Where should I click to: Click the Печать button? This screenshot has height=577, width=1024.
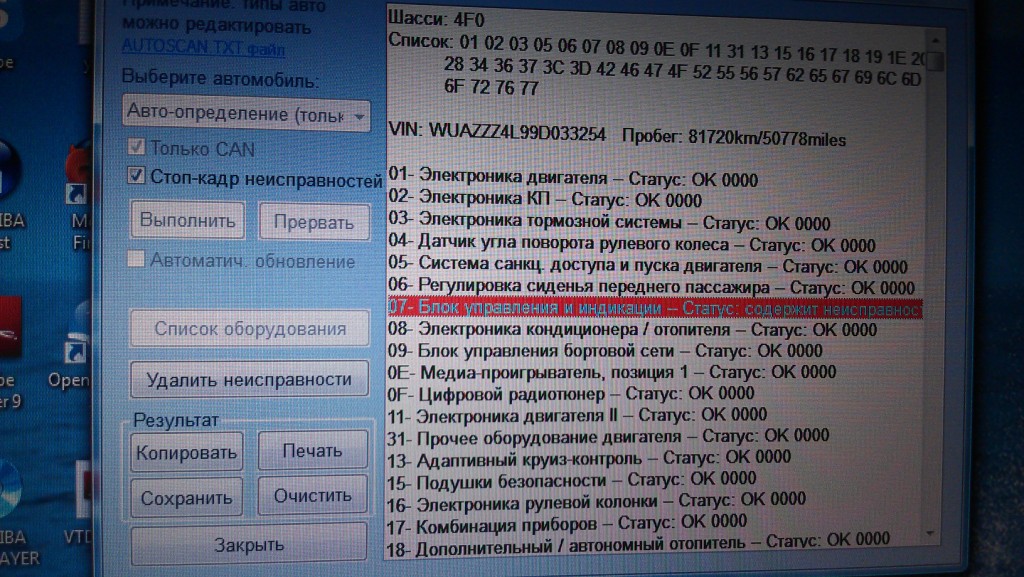point(312,450)
